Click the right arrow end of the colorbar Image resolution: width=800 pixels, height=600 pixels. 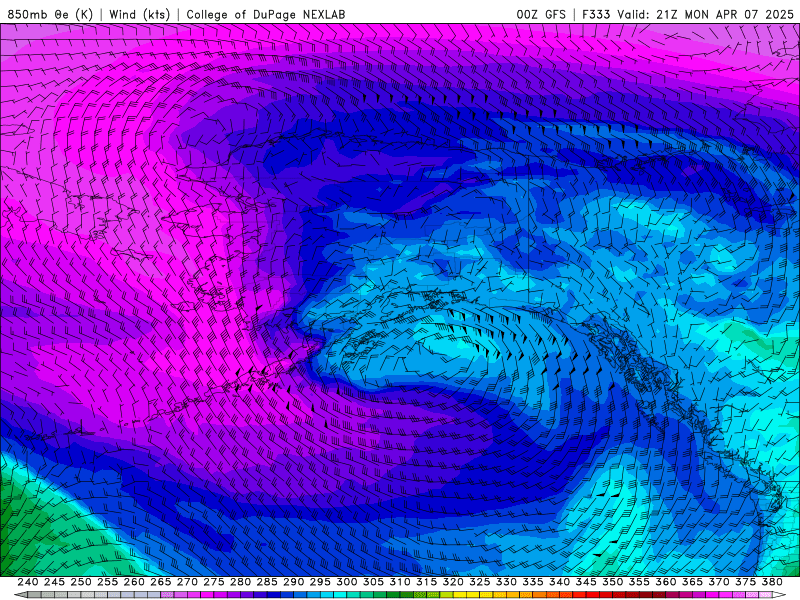coord(779,595)
